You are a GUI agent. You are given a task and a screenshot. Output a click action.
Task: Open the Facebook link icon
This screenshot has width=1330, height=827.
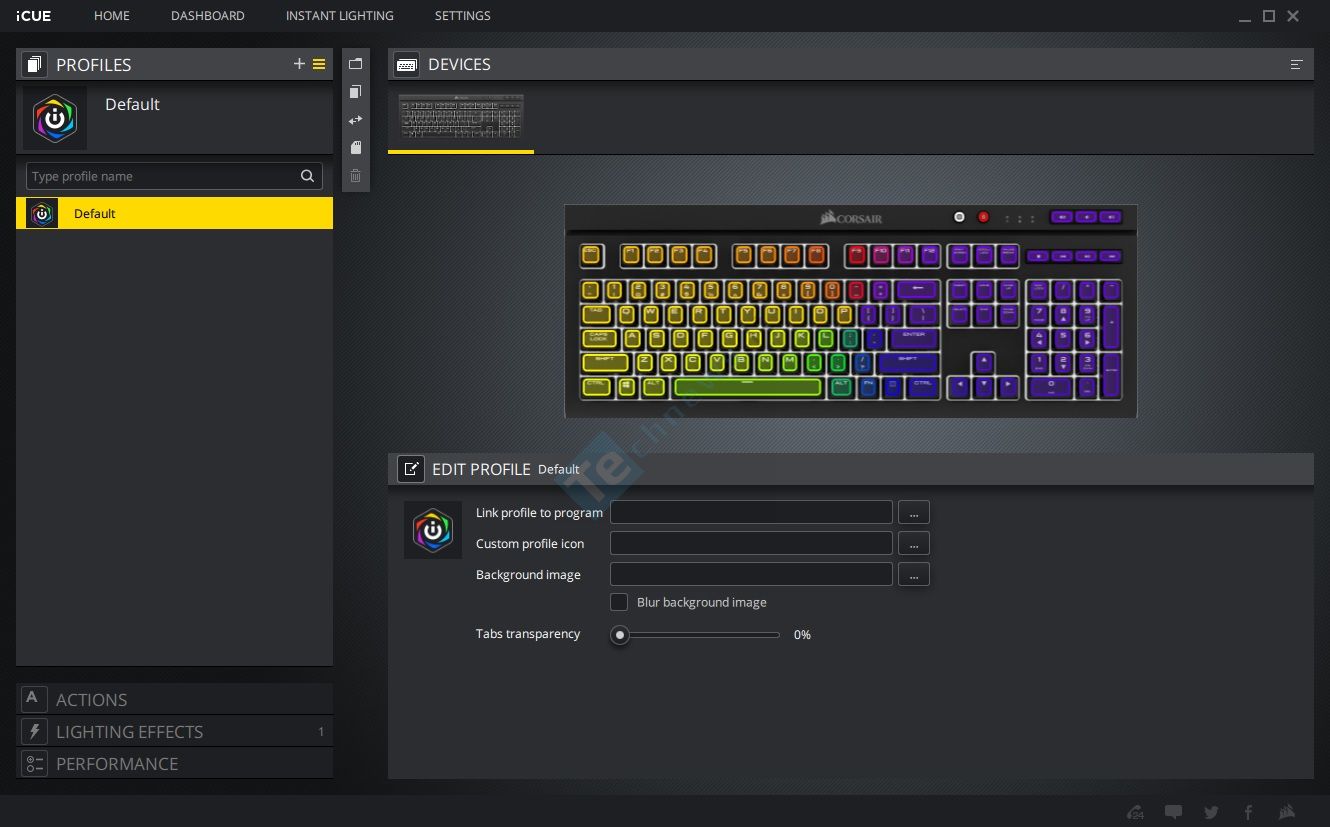click(x=1248, y=812)
